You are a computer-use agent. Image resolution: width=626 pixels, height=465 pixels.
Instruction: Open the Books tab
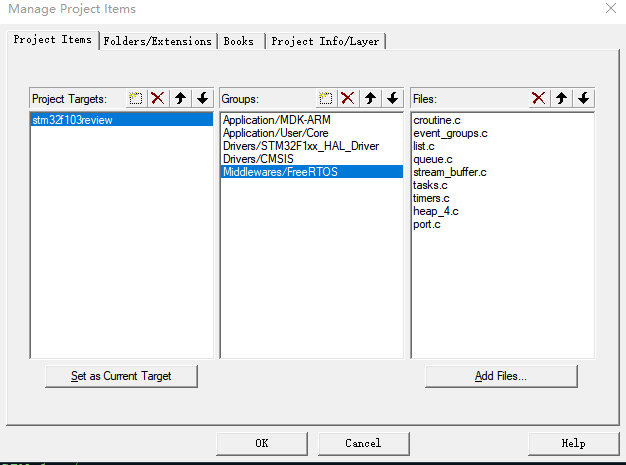(x=241, y=41)
